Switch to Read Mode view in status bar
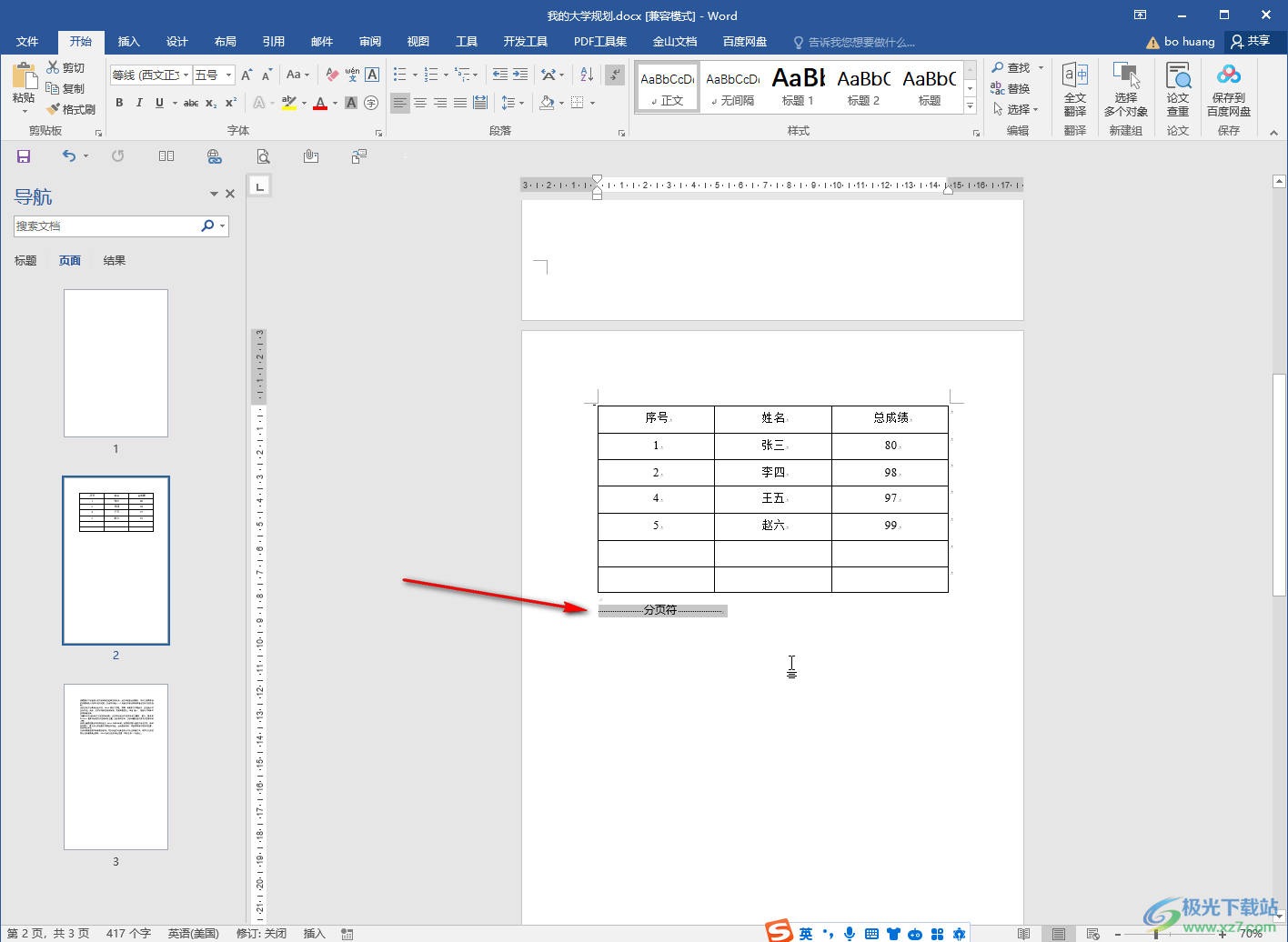The image size is (1288, 942). click(1023, 934)
